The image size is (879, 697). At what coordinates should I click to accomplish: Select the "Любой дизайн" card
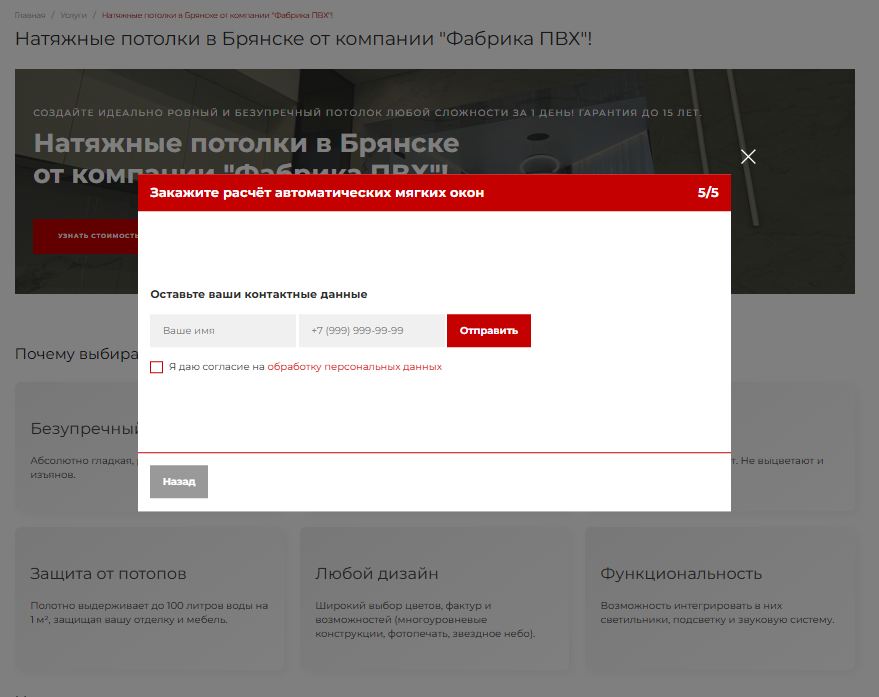(x=435, y=598)
